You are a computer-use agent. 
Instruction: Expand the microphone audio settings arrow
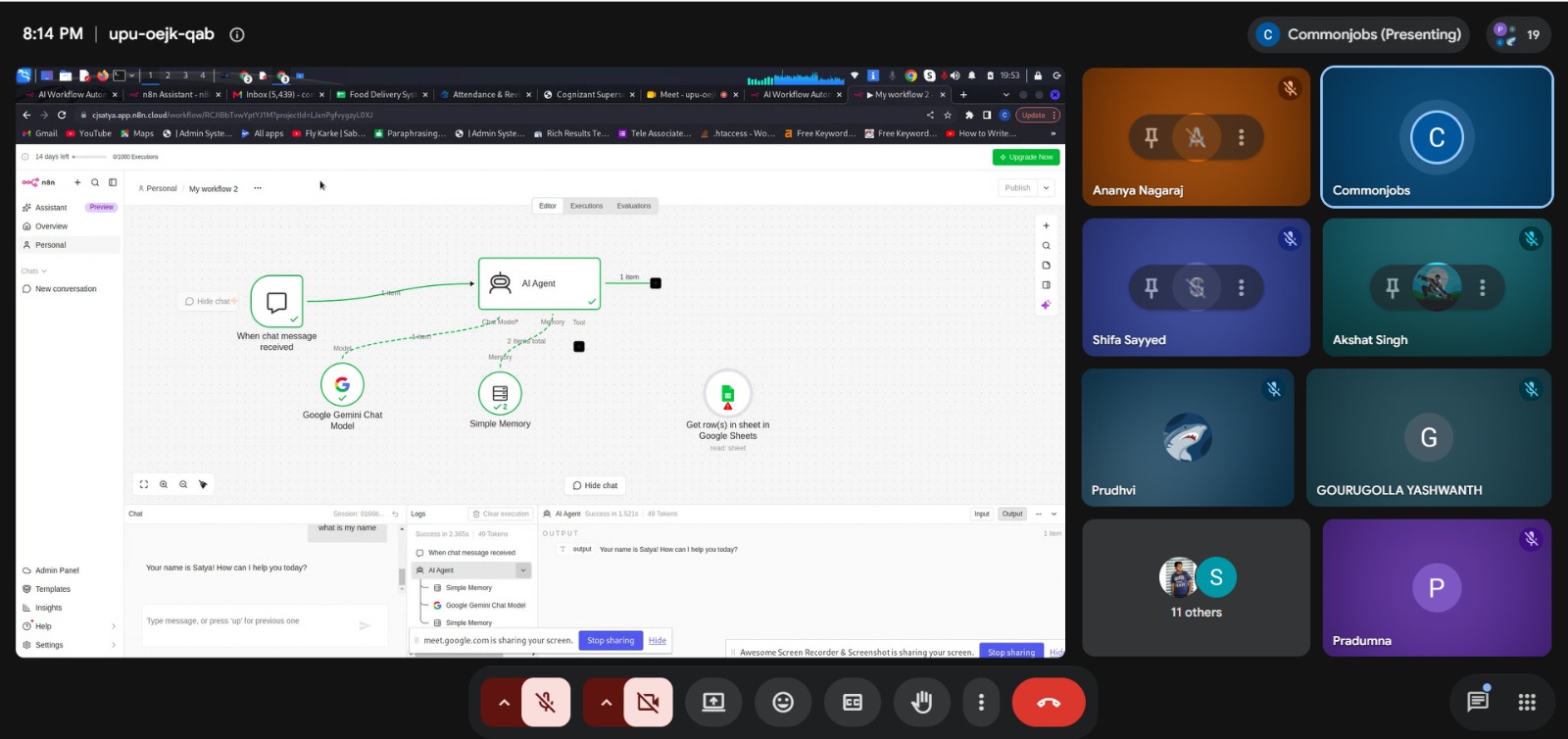pos(504,703)
